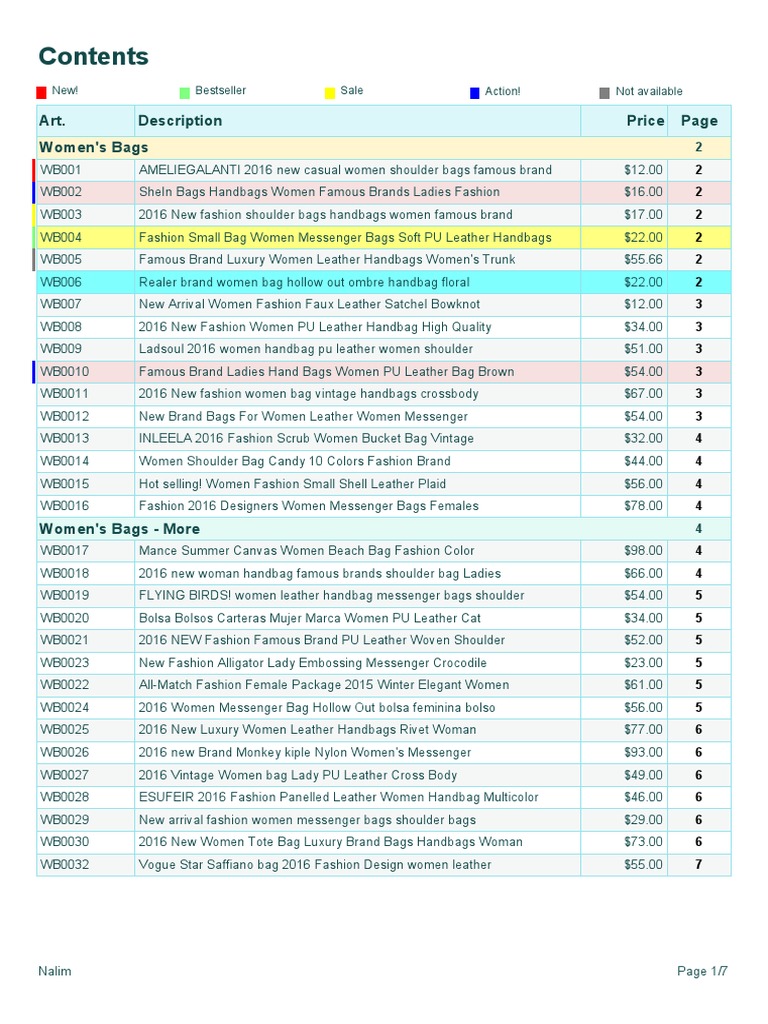This screenshot has width=768, height=1024.
Task: Select Mance Summer Canvas Women Beach Bag row
Action: (x=383, y=551)
